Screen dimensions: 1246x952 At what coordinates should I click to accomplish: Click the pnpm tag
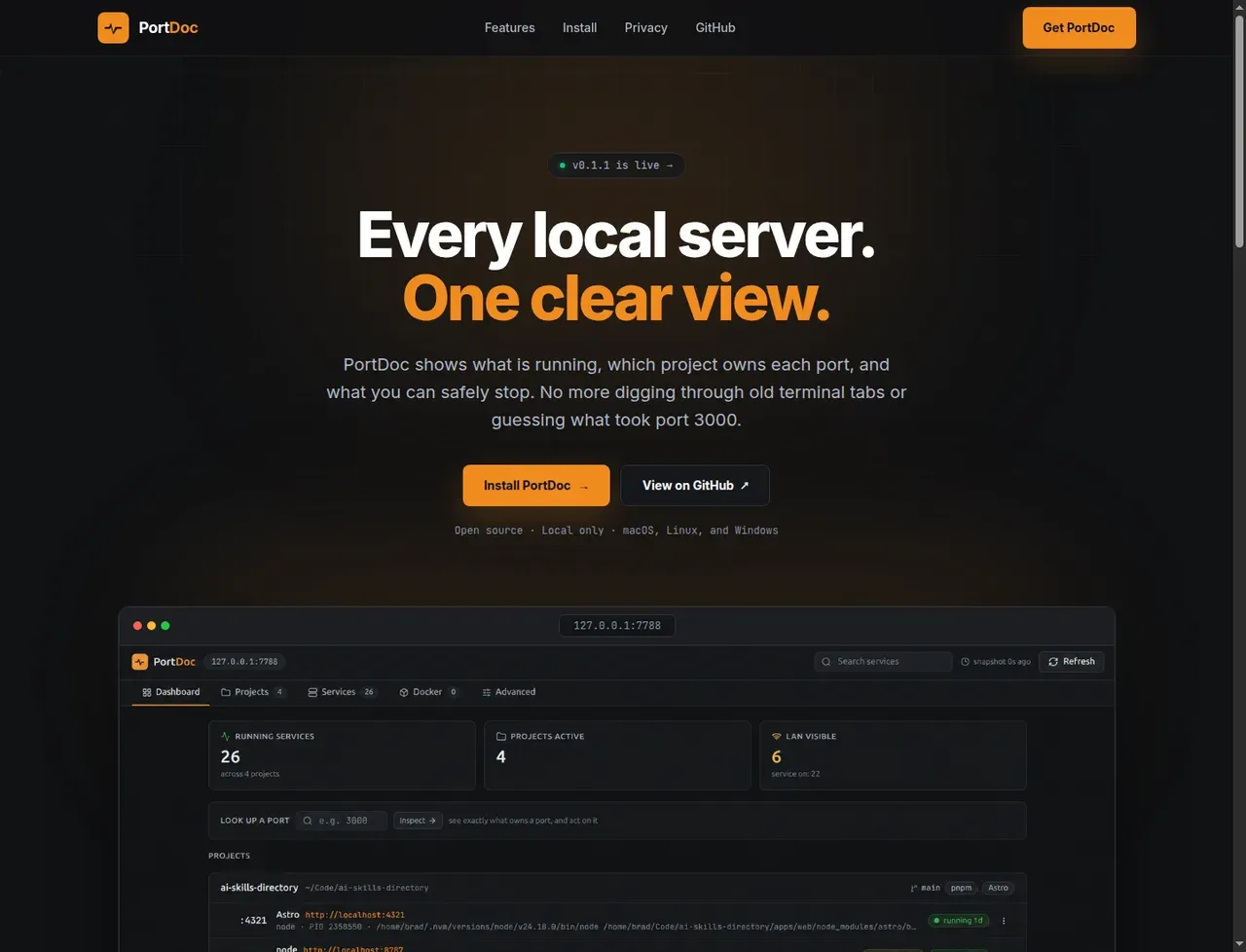[x=962, y=888]
